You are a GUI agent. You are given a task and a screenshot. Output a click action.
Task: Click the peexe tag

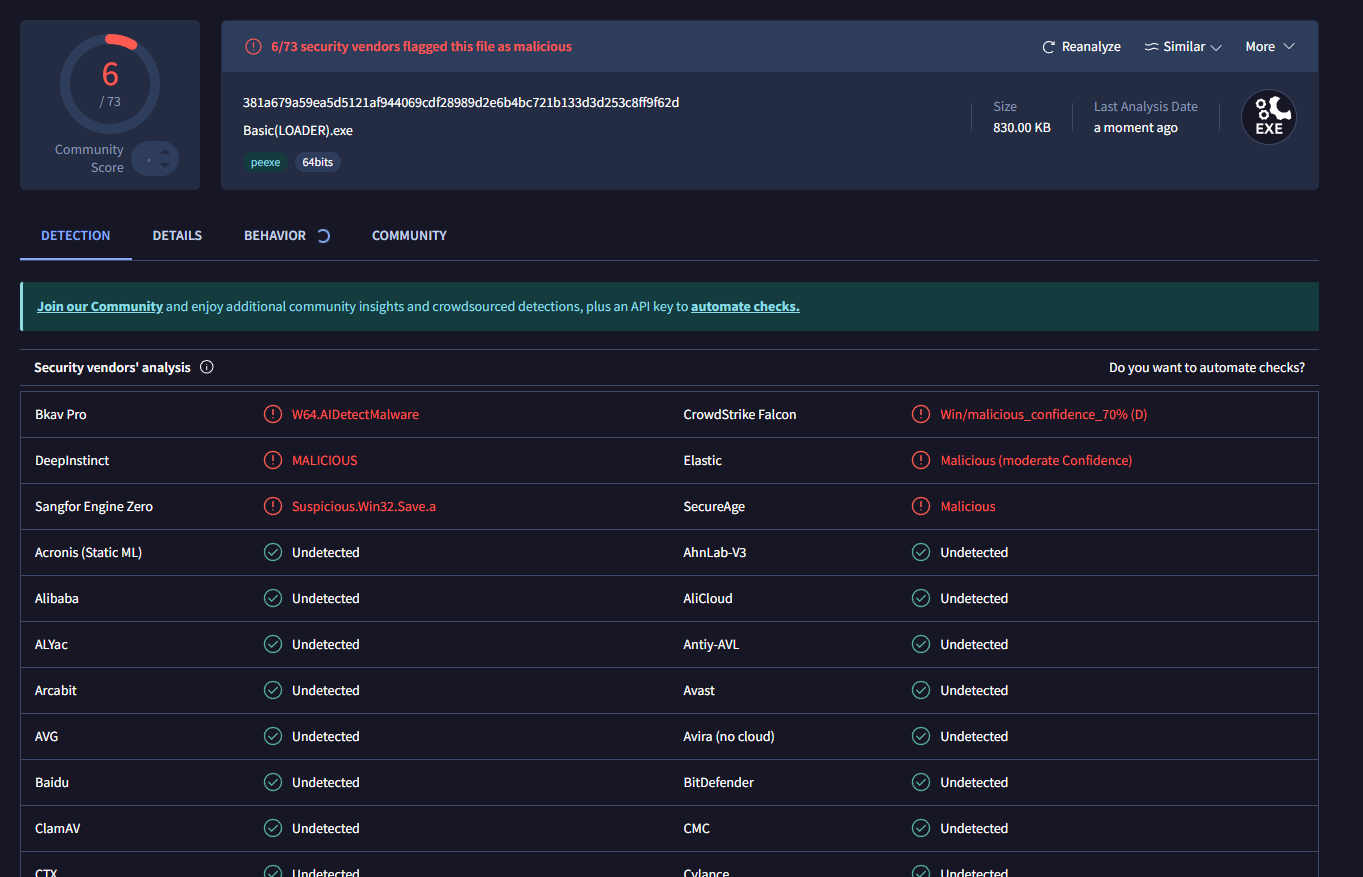(265, 162)
